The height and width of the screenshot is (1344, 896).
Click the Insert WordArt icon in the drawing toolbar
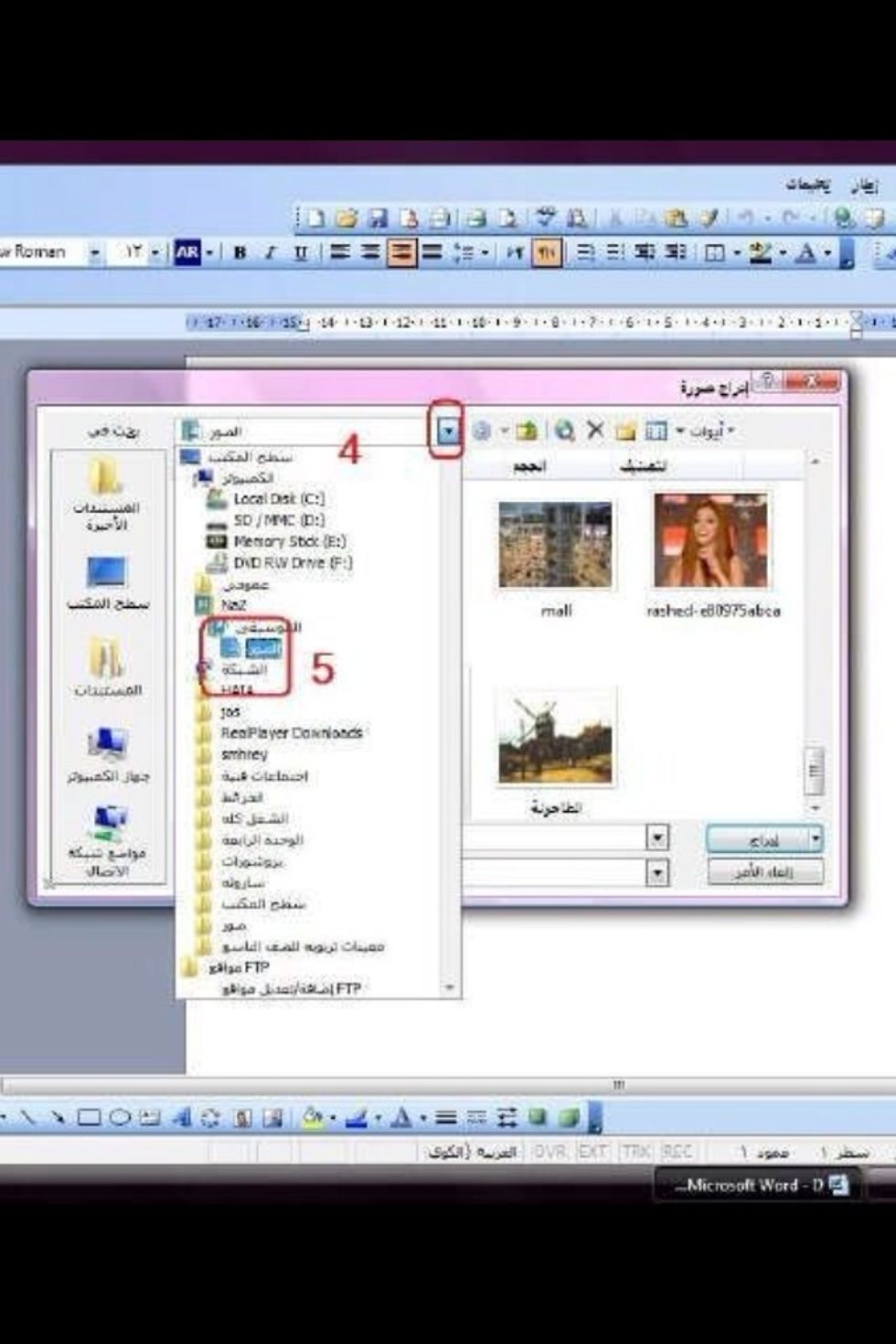[181, 1117]
